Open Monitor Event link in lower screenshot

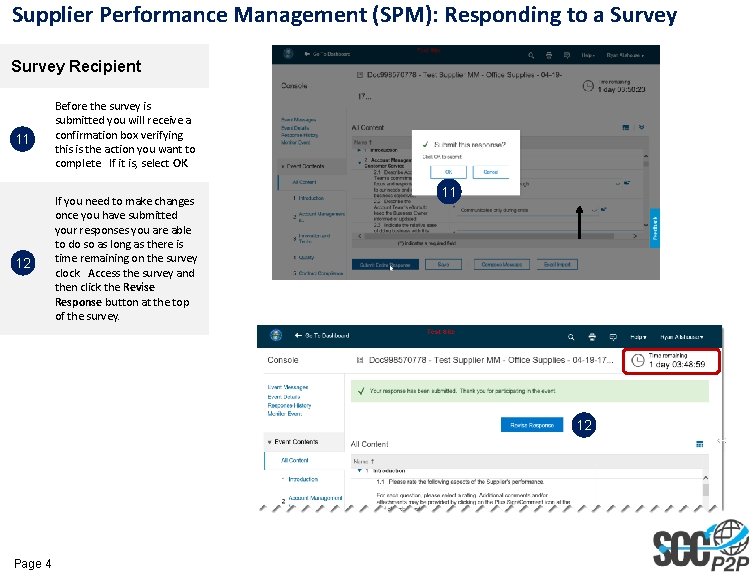[285, 414]
